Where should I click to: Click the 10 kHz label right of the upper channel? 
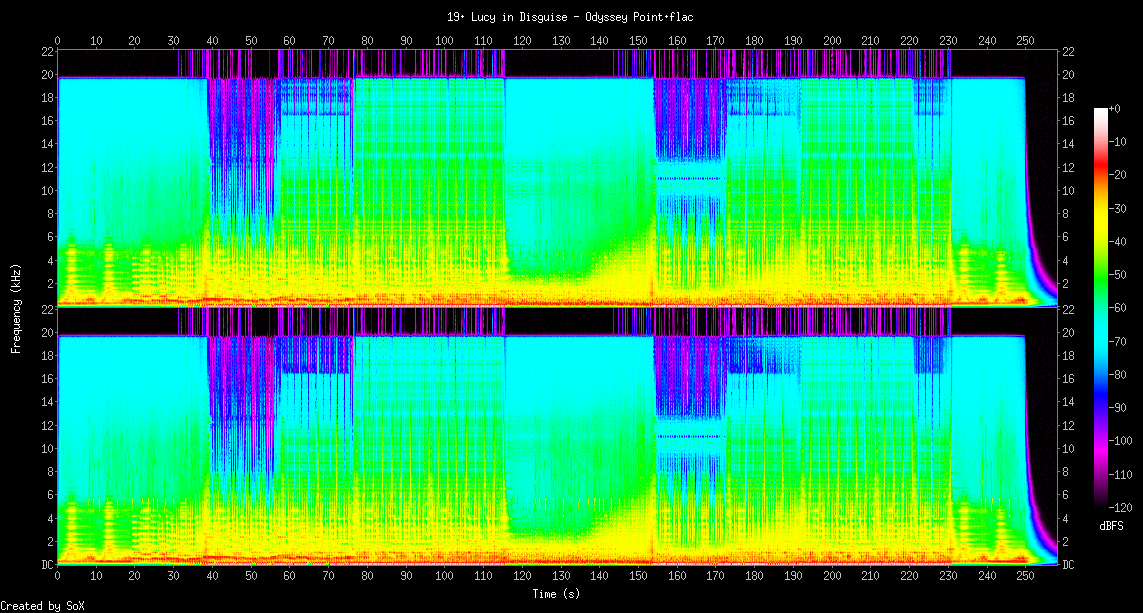pos(1068,191)
